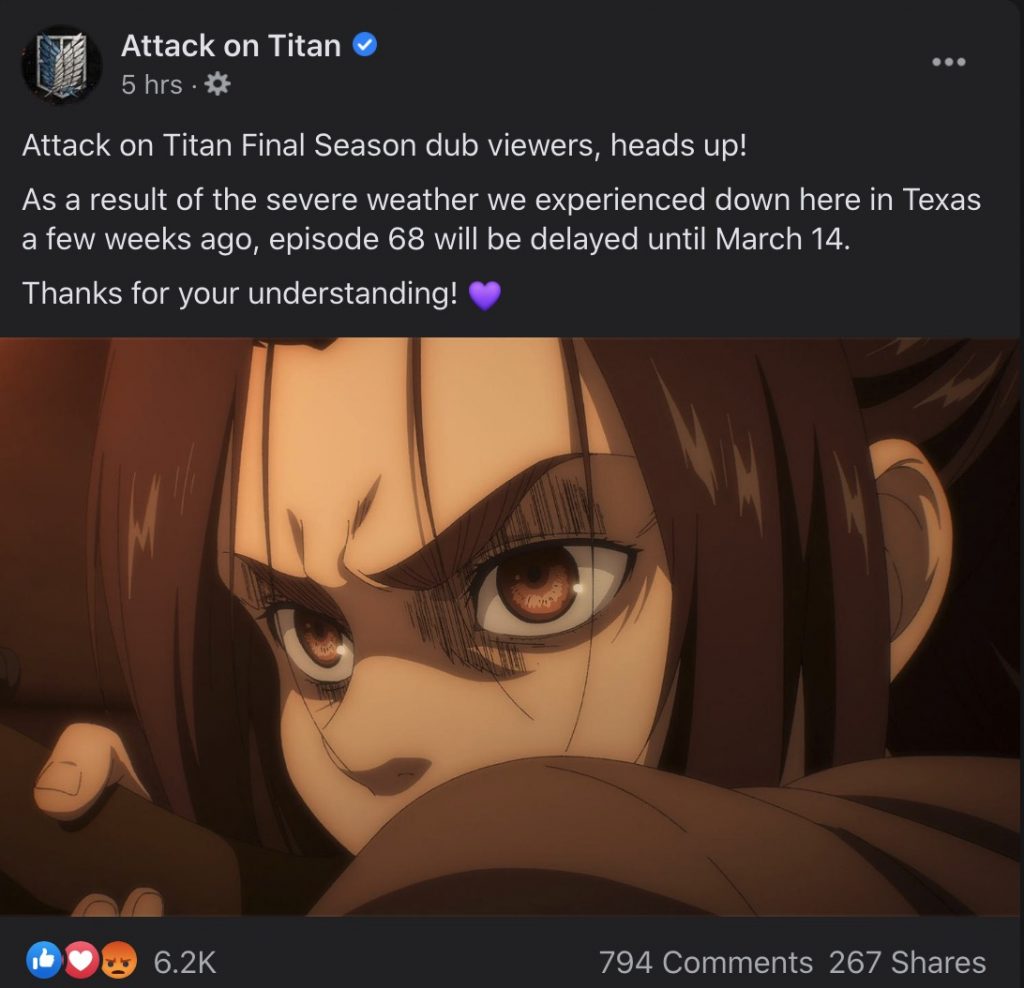
Task: Click the 'Thanks for your understanding!' line
Action: pyautogui.click(x=240, y=293)
